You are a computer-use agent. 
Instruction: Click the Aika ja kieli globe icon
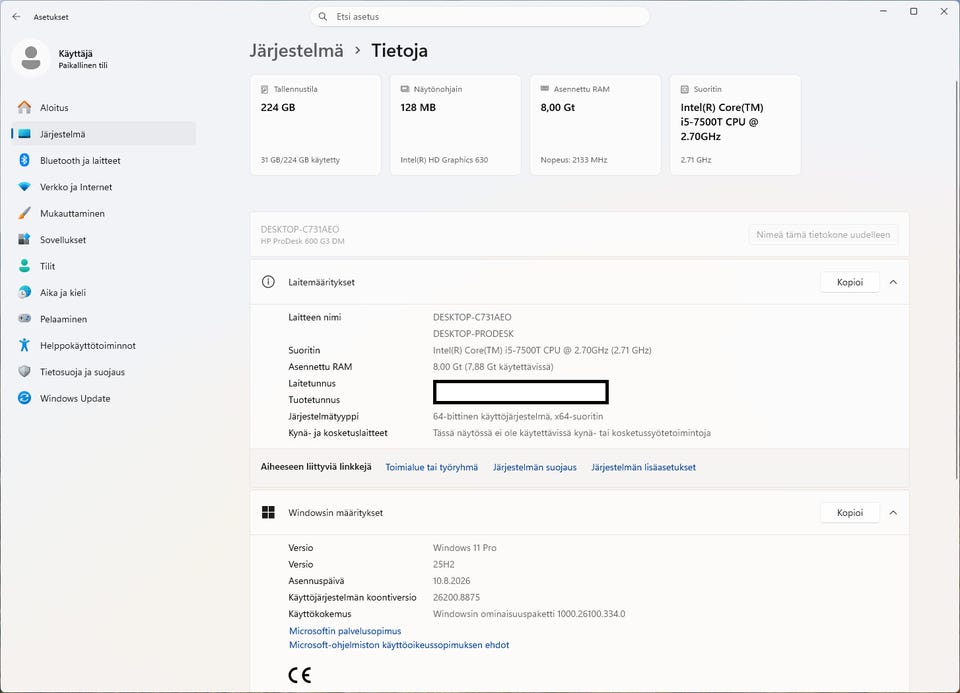[24, 292]
